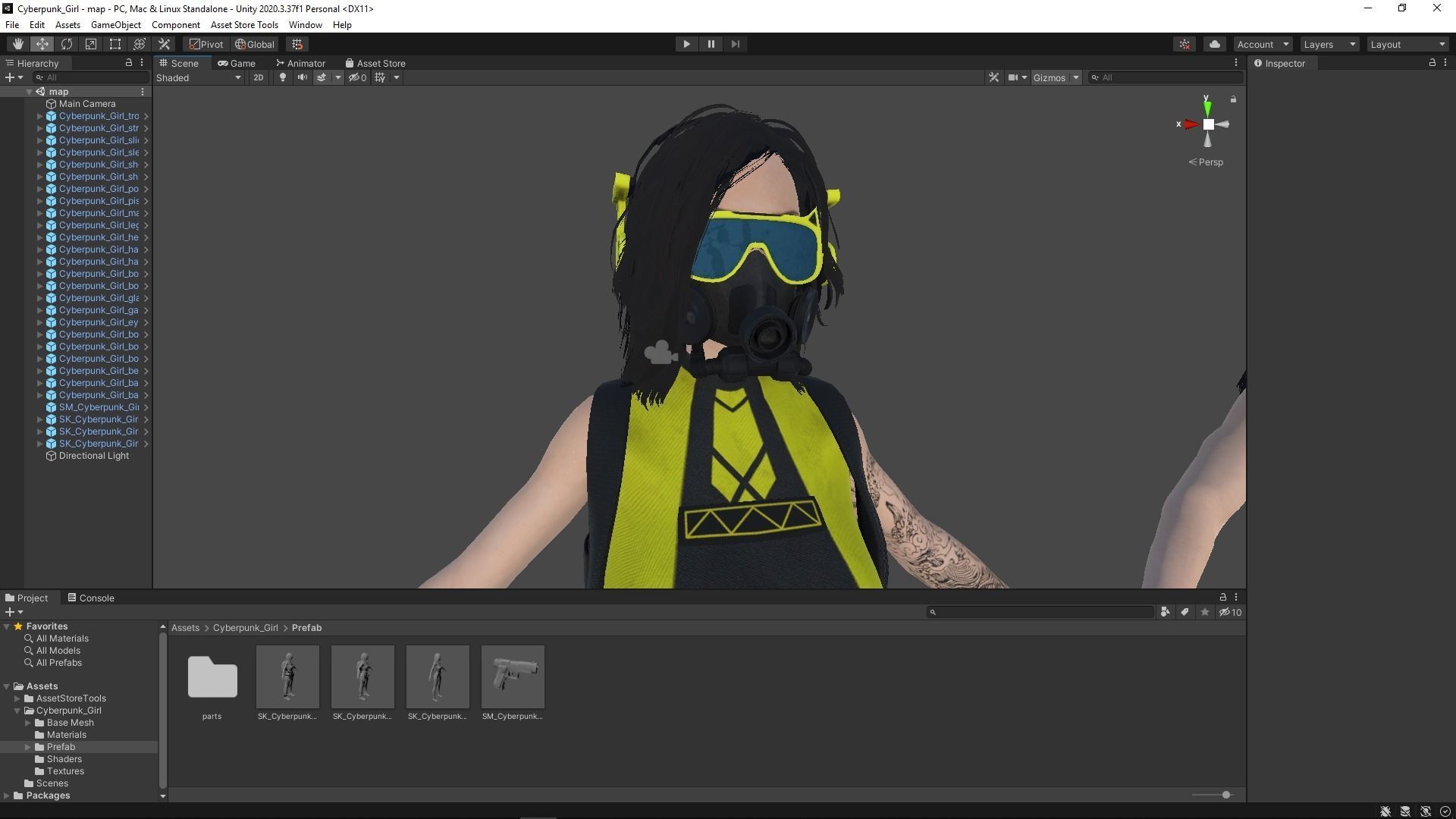Open Layout dropdown
The image size is (1456, 819).
pyautogui.click(x=1408, y=44)
